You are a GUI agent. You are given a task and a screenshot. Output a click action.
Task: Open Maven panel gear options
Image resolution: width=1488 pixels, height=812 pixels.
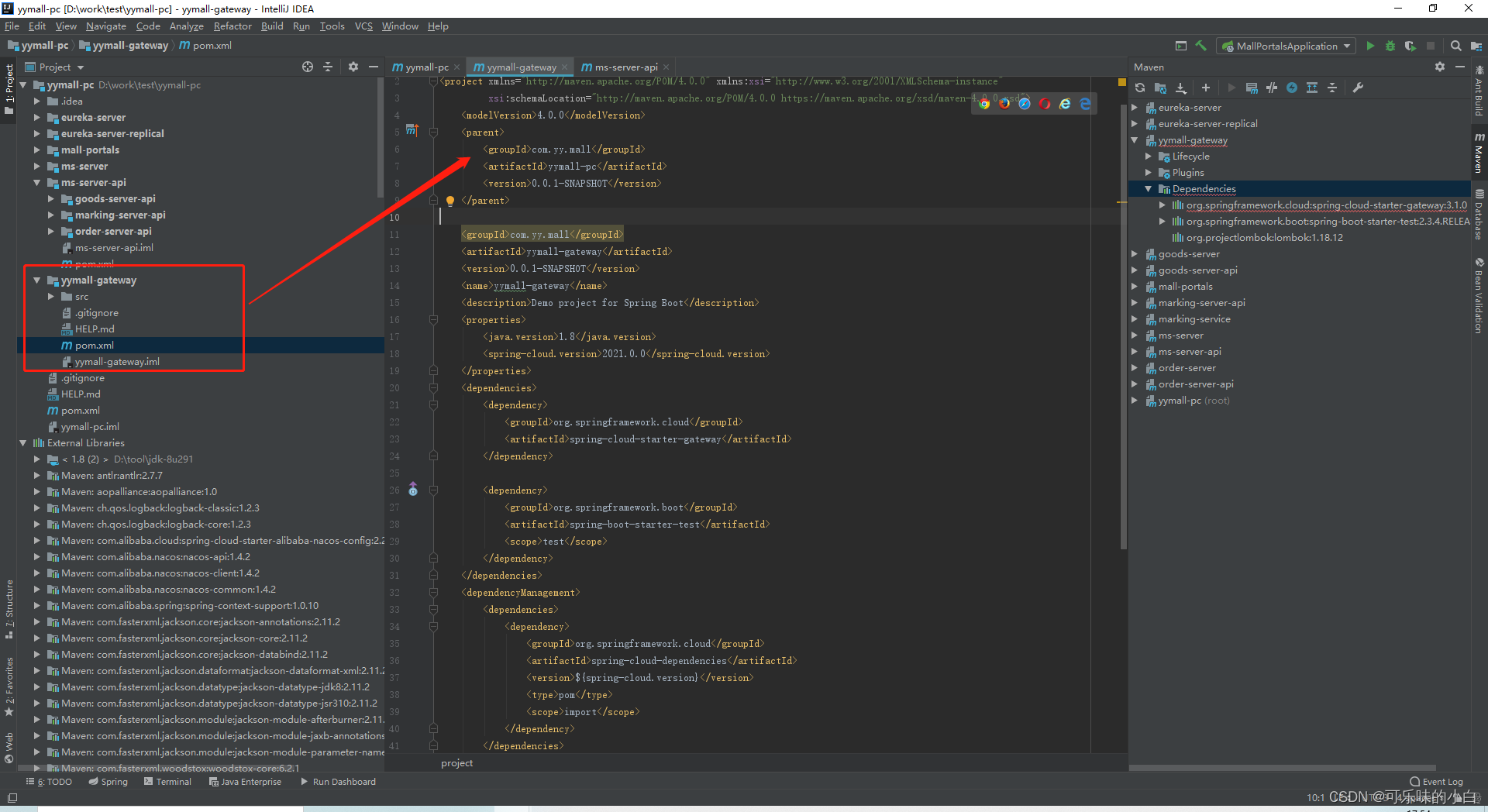pyautogui.click(x=1440, y=67)
